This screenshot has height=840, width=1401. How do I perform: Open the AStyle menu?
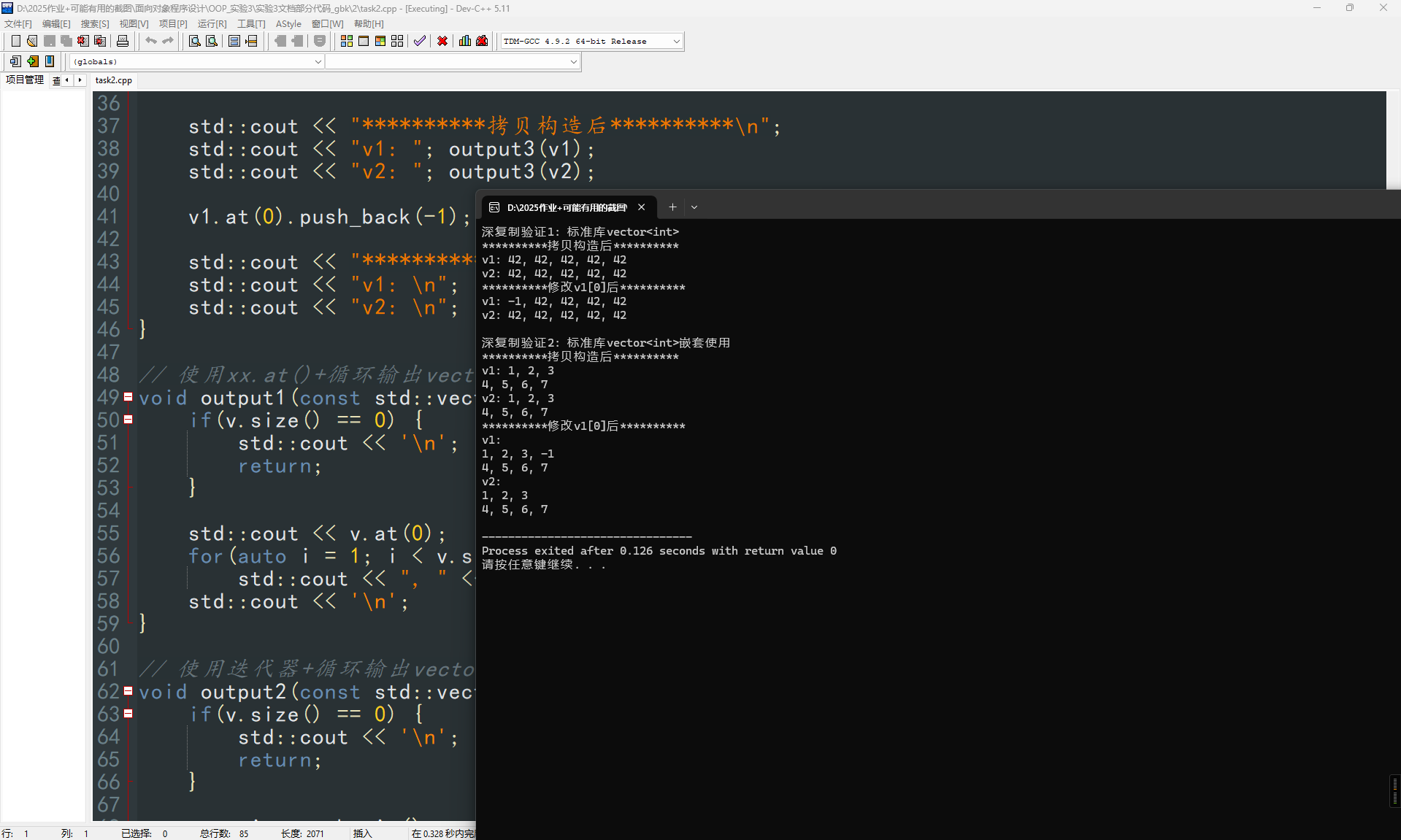288,24
